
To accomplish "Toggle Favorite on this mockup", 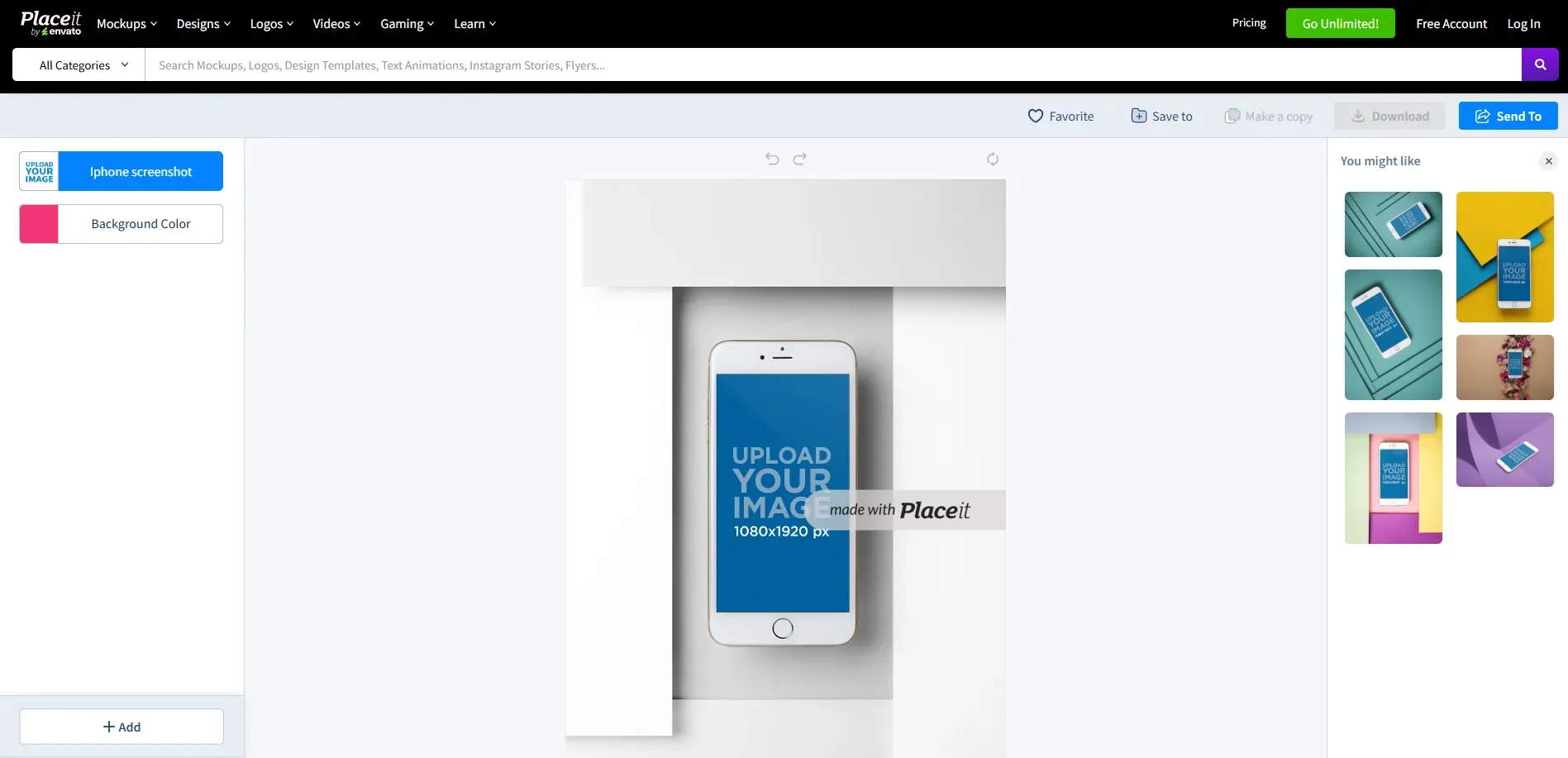I will pos(1037,116).
